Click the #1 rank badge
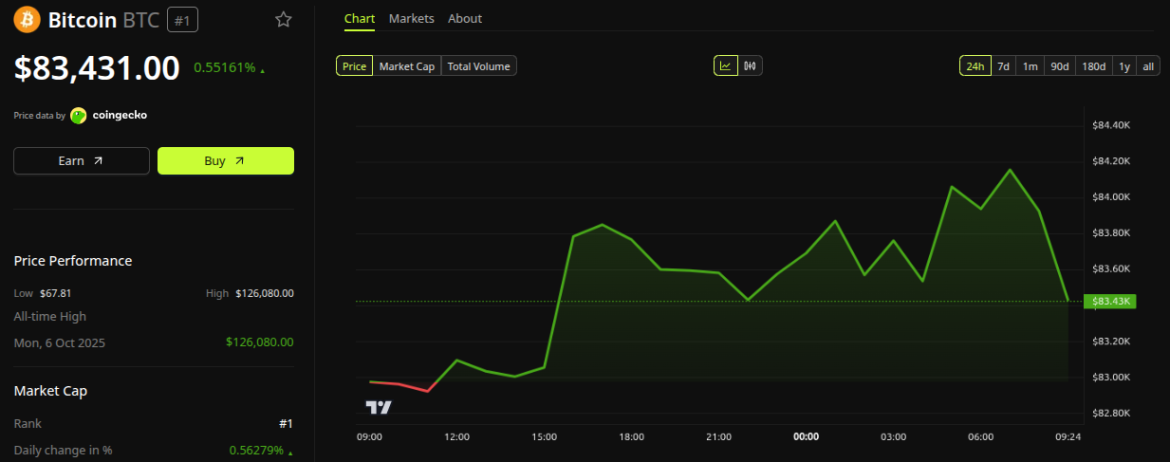 coord(182,20)
